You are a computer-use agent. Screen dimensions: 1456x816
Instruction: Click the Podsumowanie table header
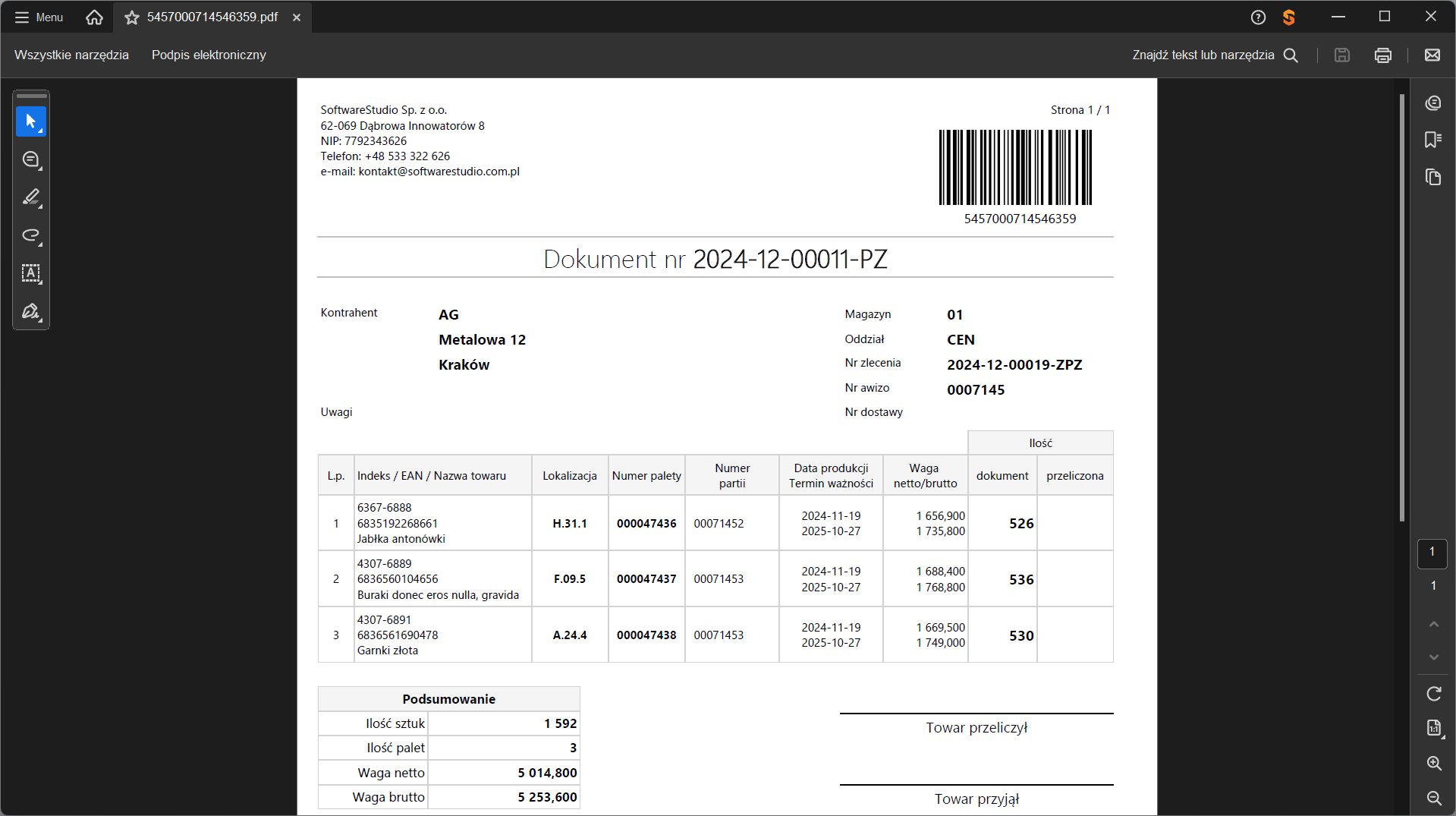(x=448, y=699)
